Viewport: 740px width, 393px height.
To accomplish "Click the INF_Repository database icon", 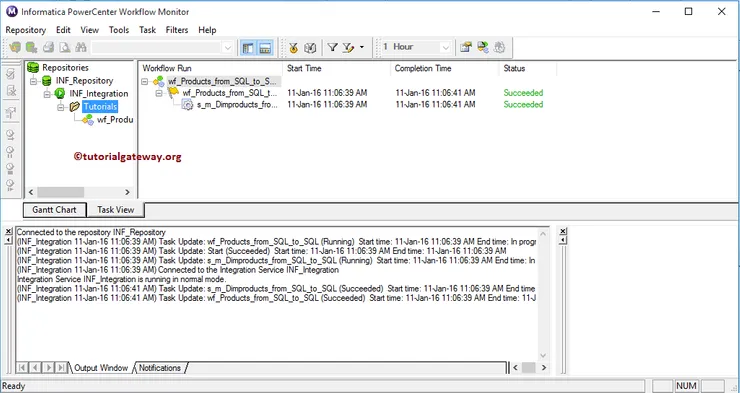I will (x=47, y=81).
